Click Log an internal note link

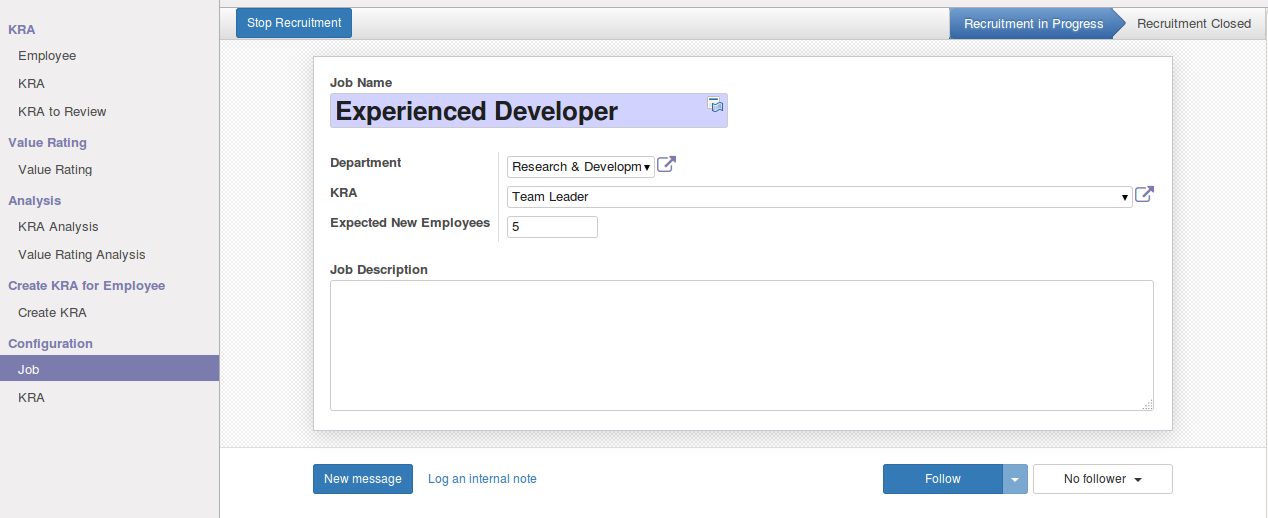[482, 479]
